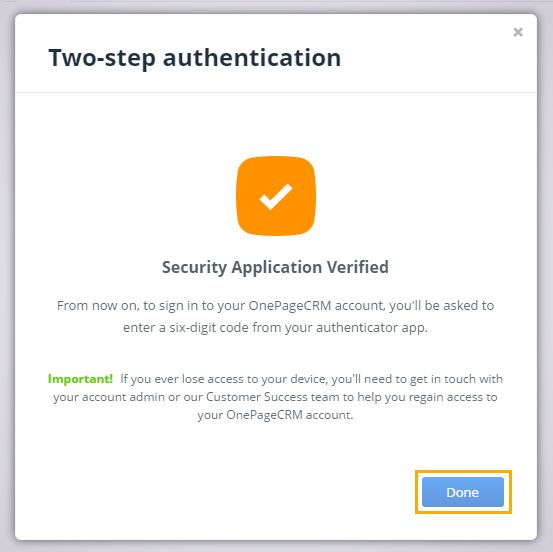Click the From now on sentence start

tap(98, 305)
